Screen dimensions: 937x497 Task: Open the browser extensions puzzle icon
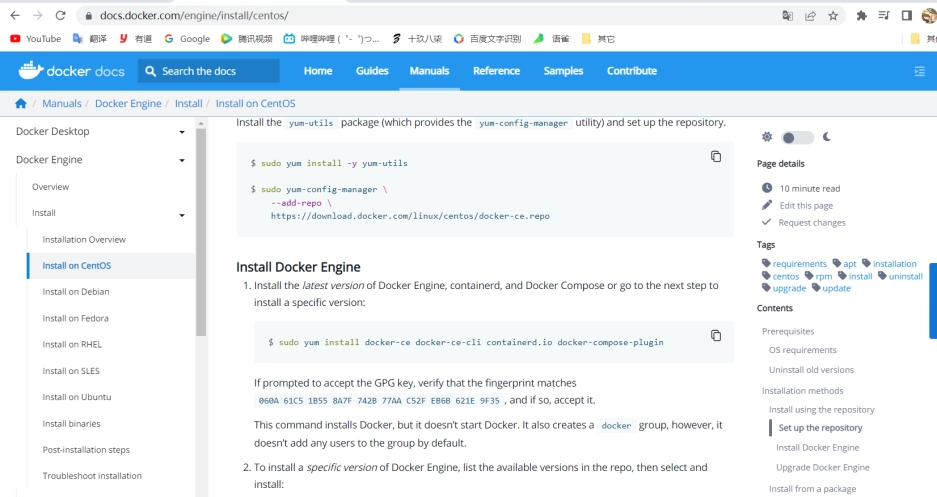(861, 16)
